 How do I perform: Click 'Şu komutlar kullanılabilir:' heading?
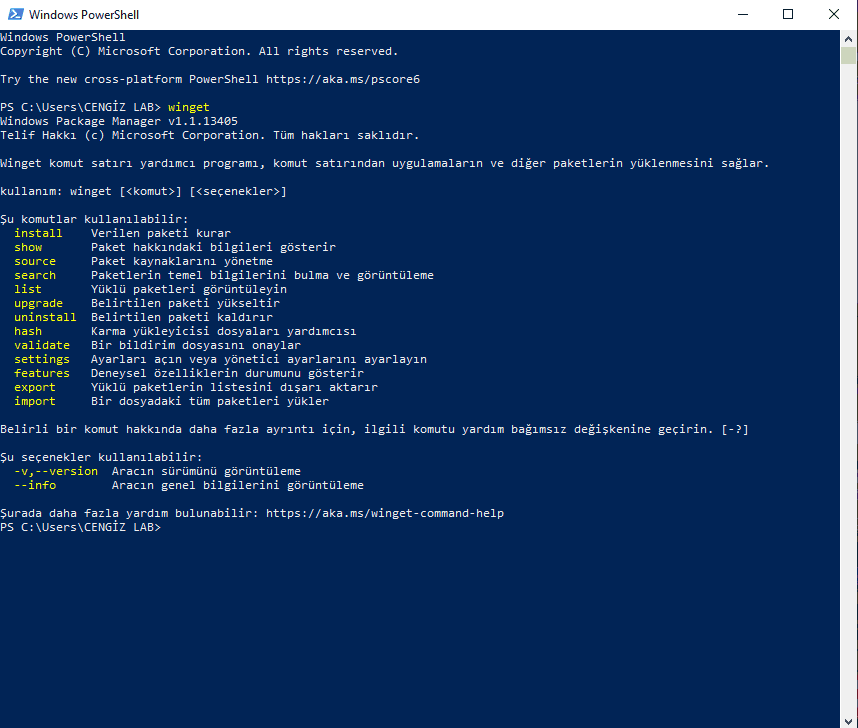[x=94, y=219]
